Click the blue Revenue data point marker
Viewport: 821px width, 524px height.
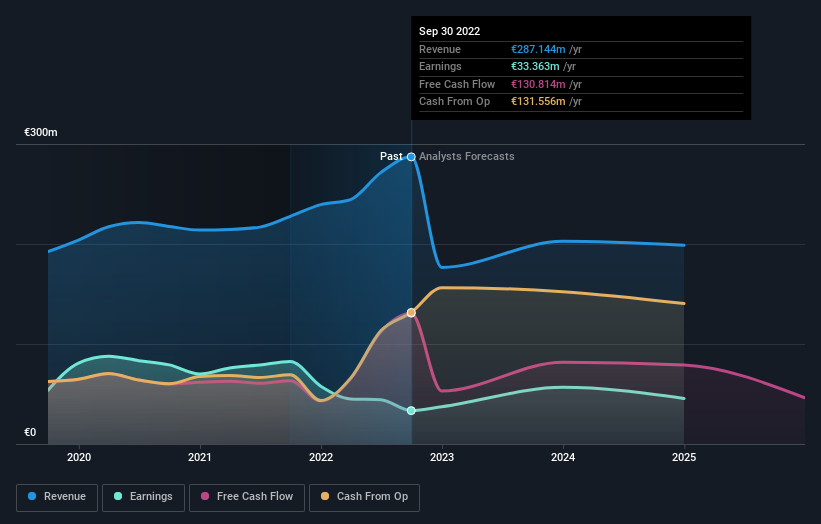412,157
